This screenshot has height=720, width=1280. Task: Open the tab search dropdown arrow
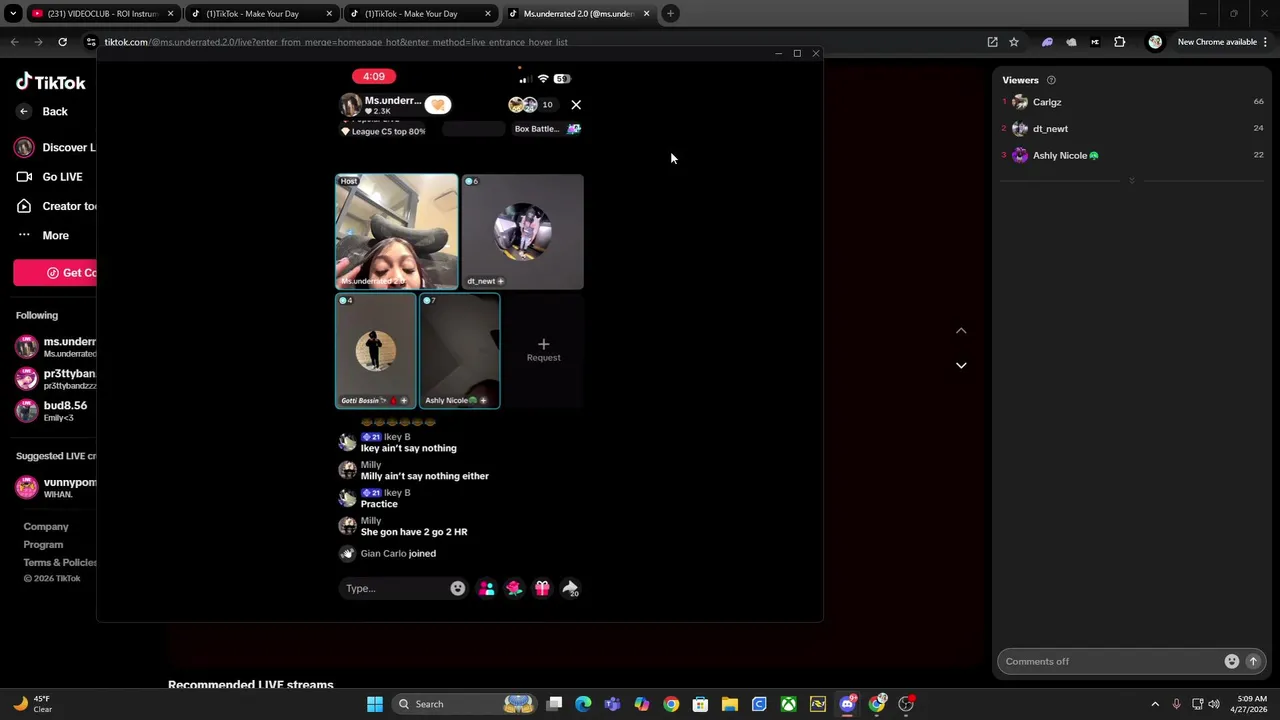click(x=13, y=14)
